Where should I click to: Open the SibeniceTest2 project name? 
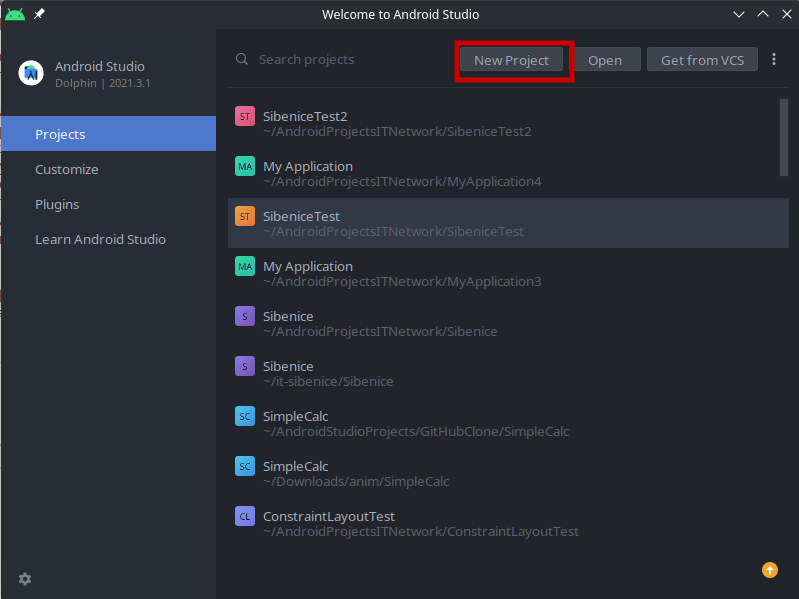tap(305, 116)
